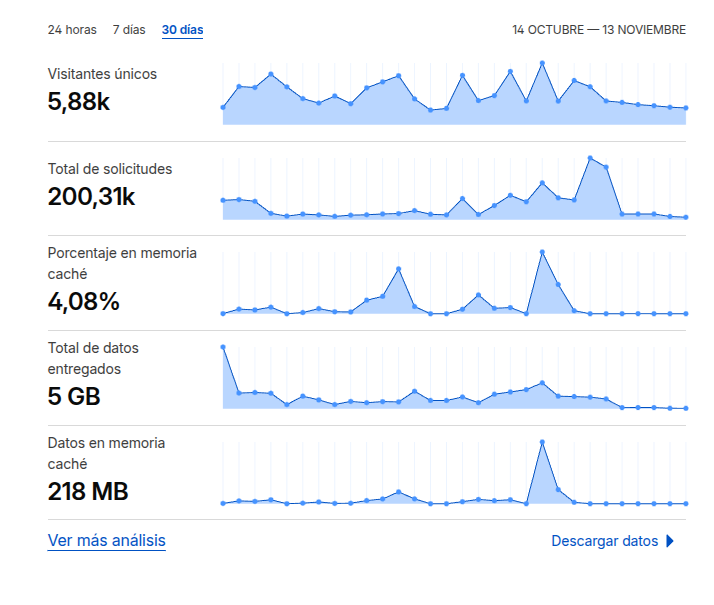Click the 218 MB cached data value
Screen dimensions: 714x605
(88, 492)
